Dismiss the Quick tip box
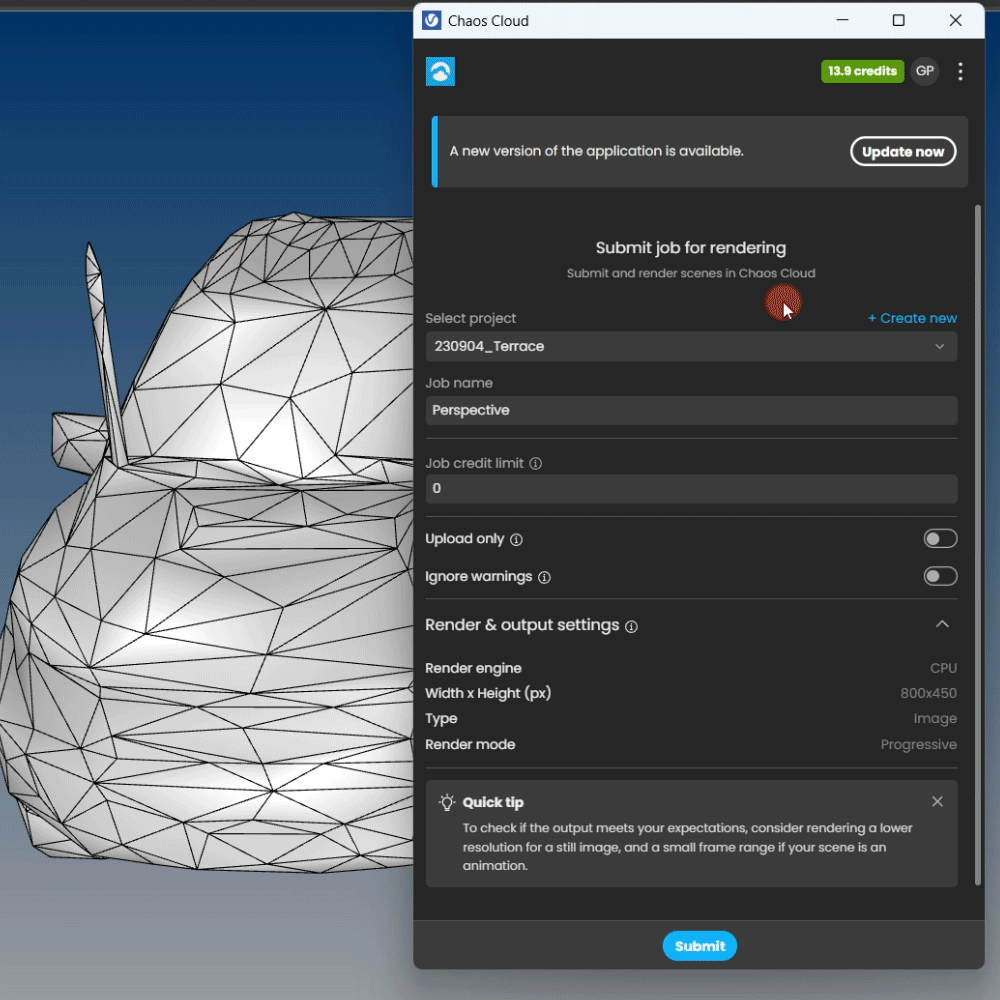Viewport: 1000px width, 1000px height. tap(937, 802)
